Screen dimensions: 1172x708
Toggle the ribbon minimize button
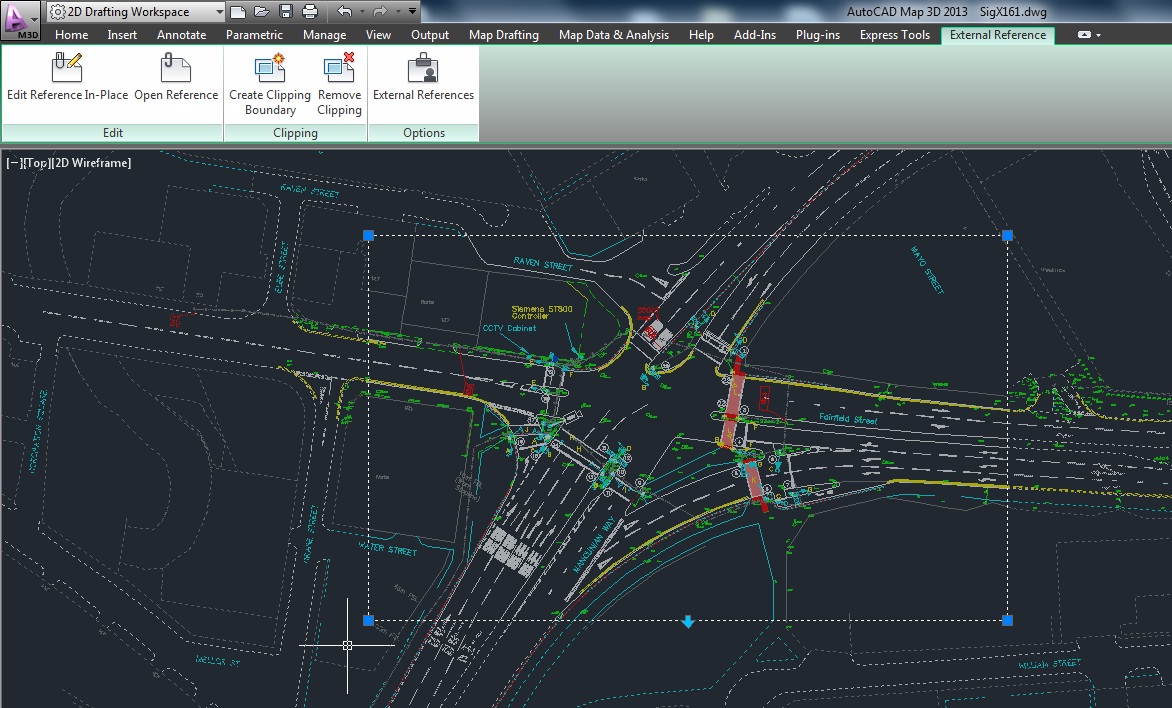tap(1085, 34)
